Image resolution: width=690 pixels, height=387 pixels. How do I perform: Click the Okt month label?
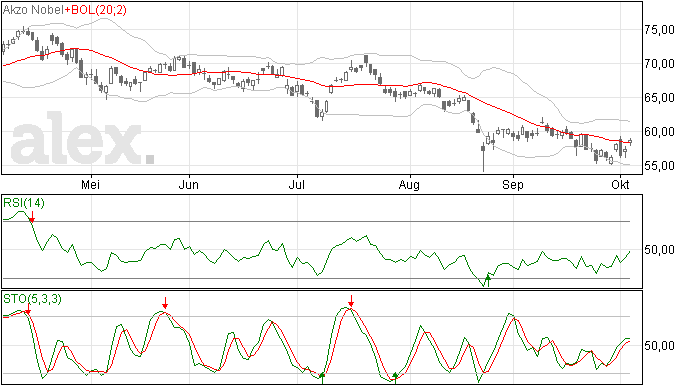click(x=620, y=184)
